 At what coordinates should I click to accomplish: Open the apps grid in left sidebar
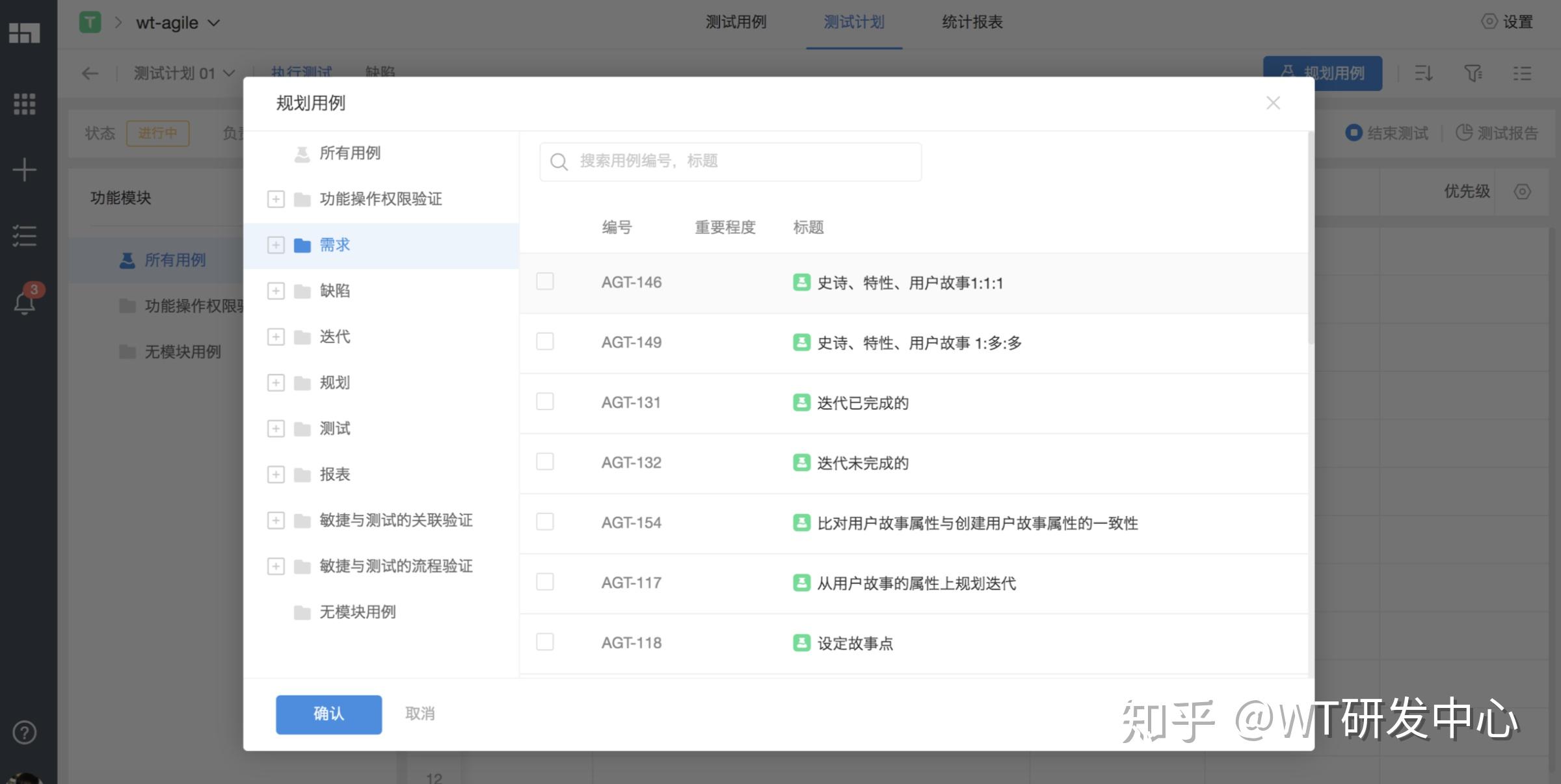click(x=25, y=104)
